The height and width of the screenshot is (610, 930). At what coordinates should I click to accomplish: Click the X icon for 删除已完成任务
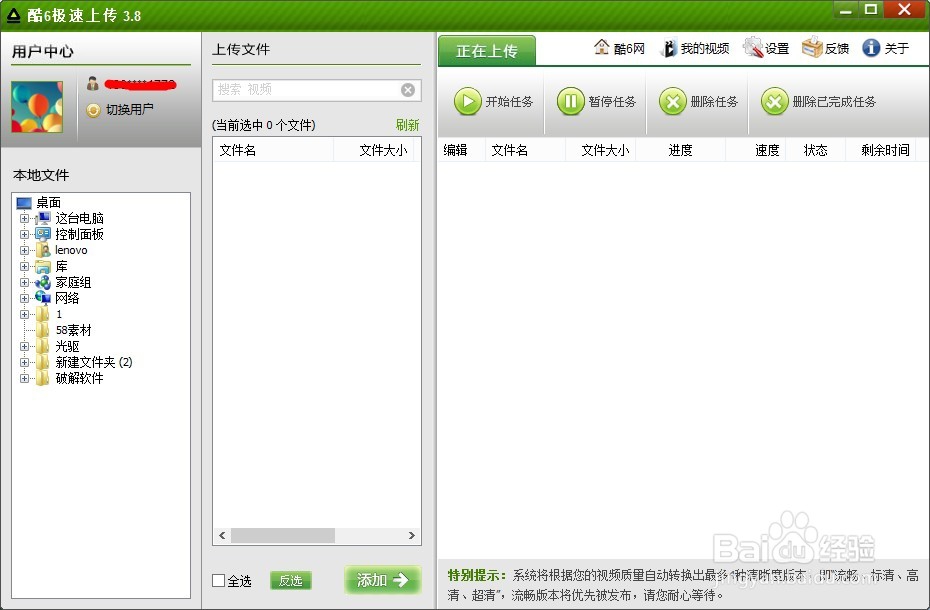[x=775, y=101]
